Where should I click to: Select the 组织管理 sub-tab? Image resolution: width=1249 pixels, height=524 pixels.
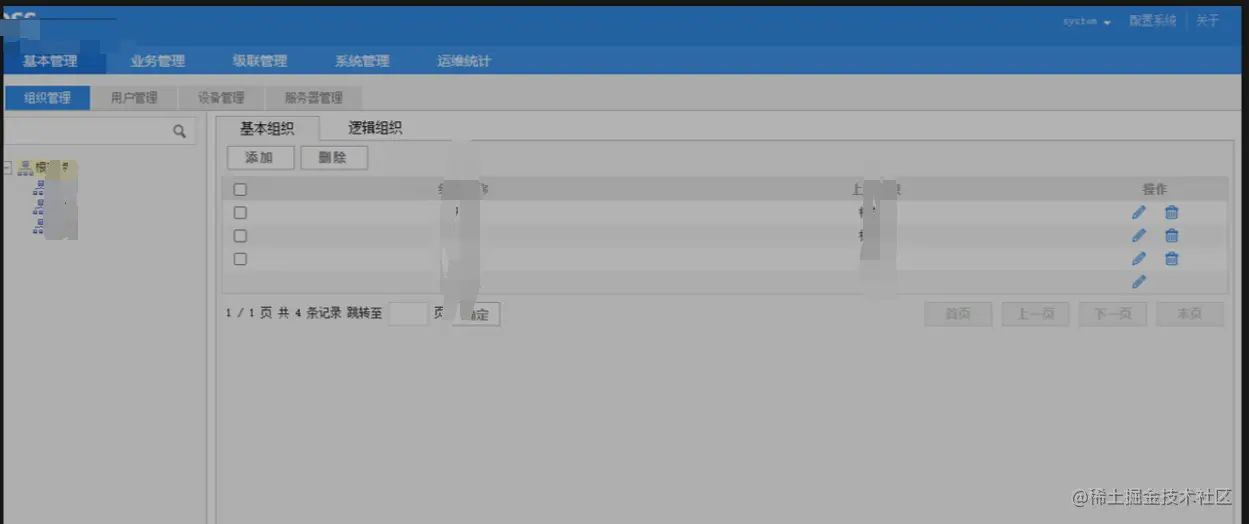(47, 98)
